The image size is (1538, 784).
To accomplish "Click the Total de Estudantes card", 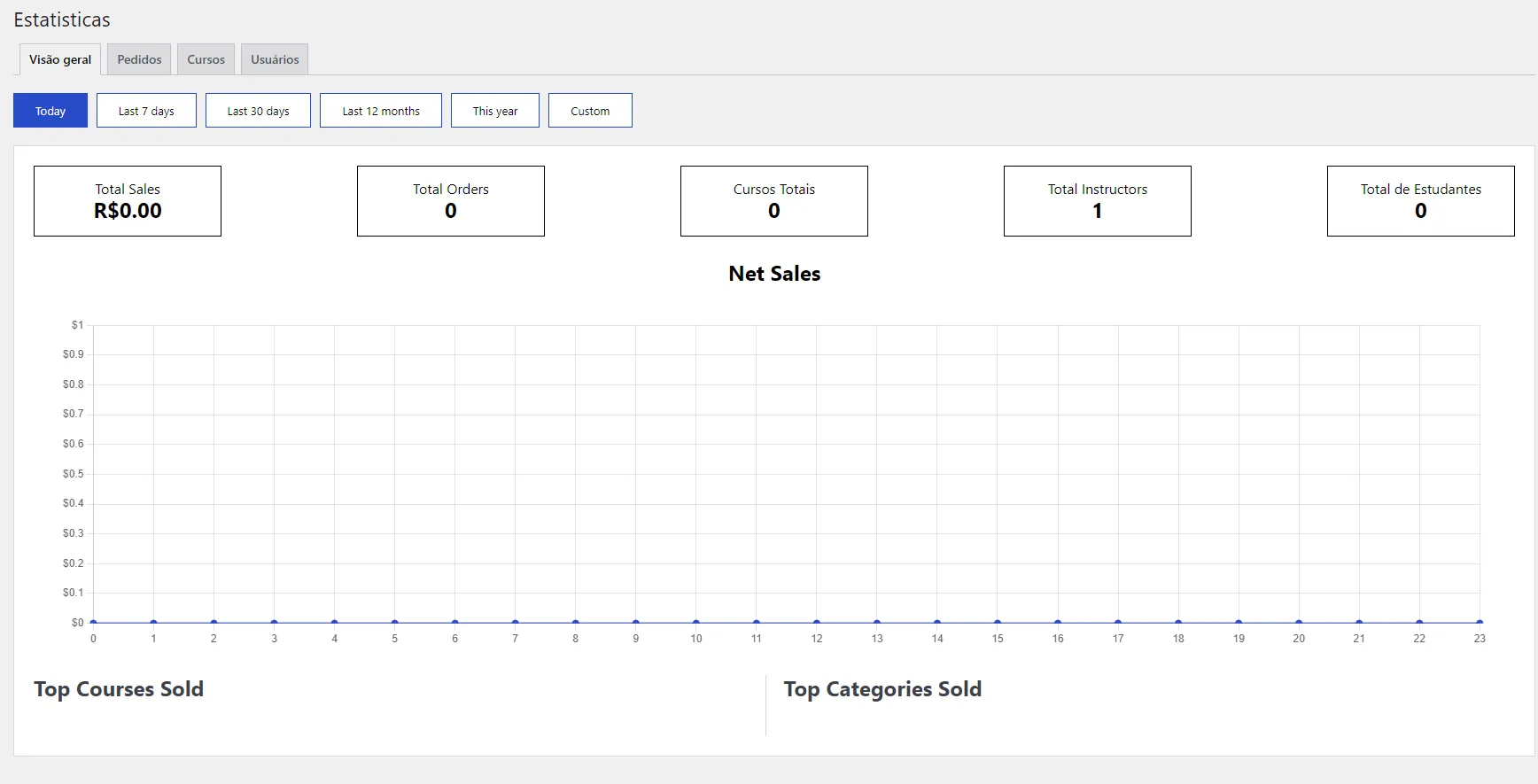I will 1420,201.
